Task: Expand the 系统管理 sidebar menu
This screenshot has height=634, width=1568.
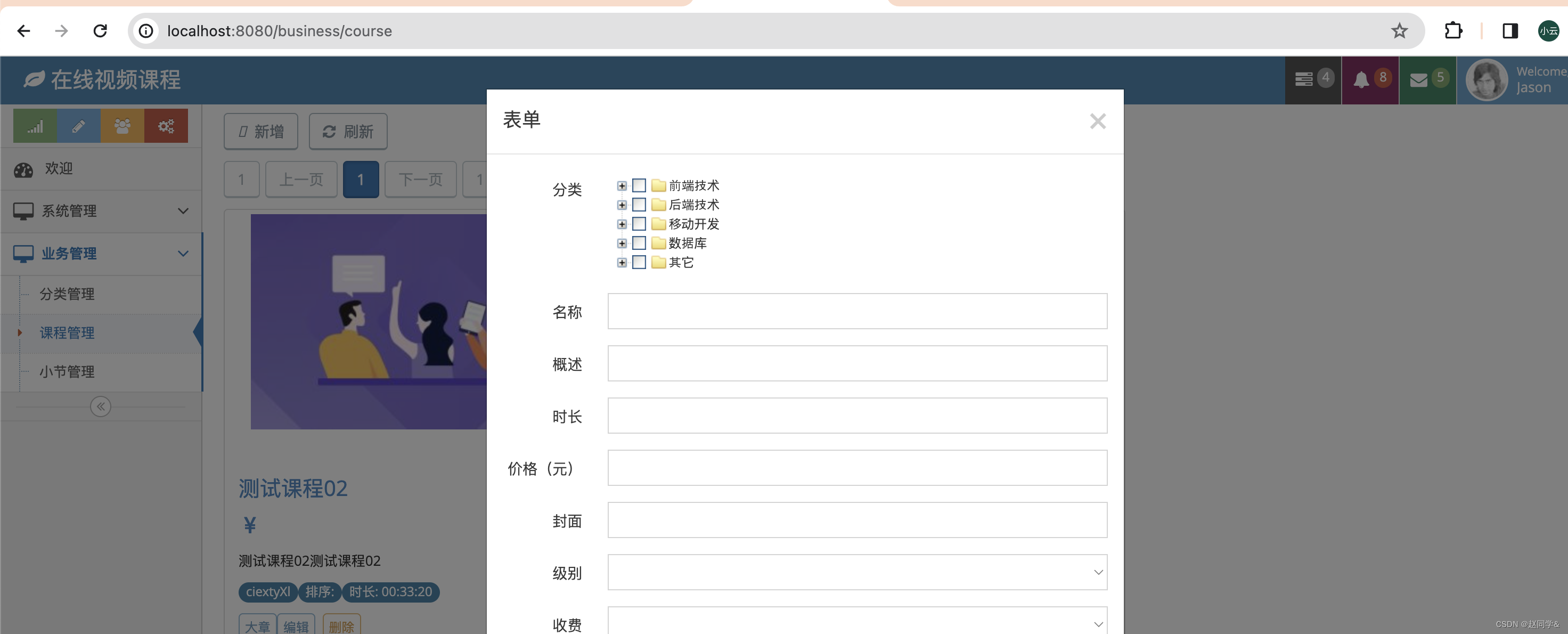Action: tap(101, 211)
